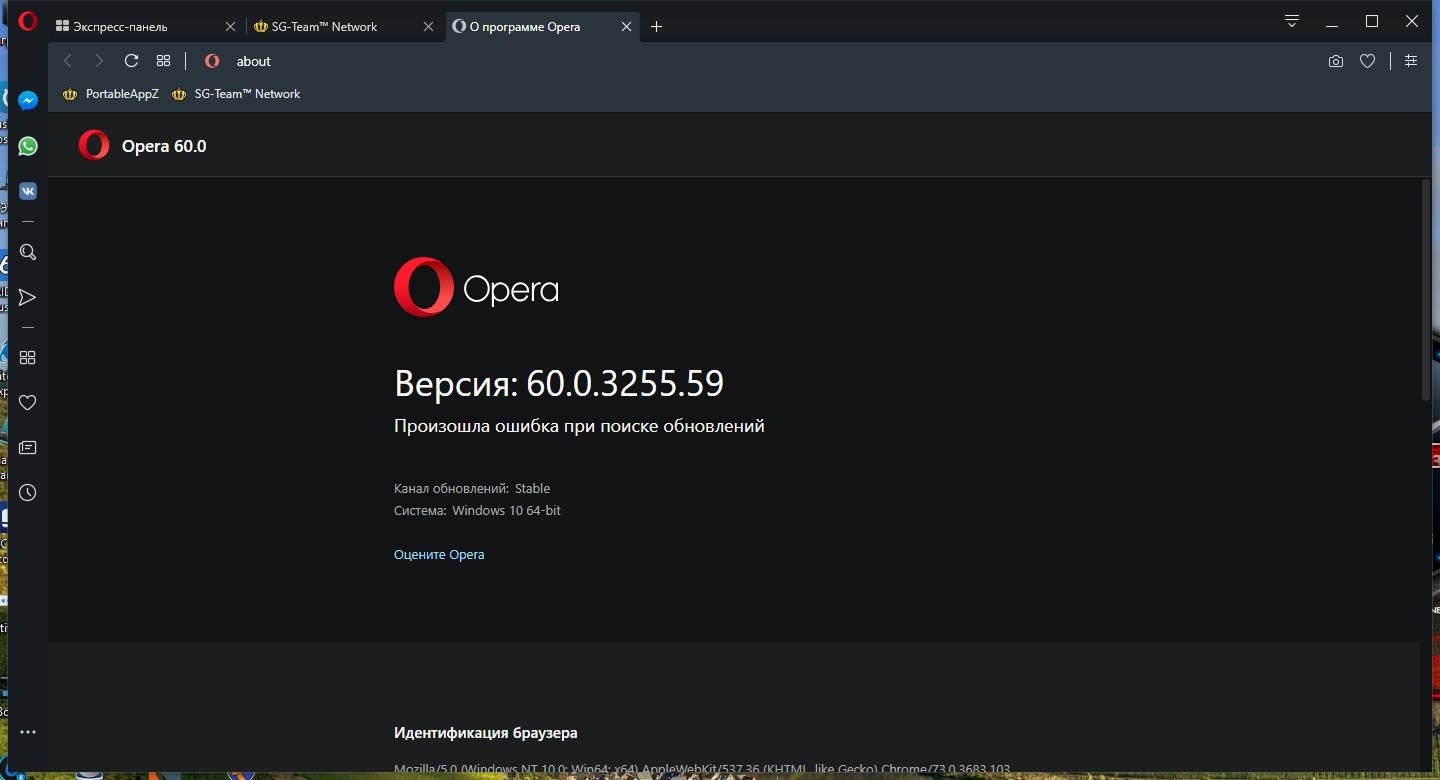Open the tab menu icon in title bar
Image resolution: width=1440 pixels, height=780 pixels.
1292,21
